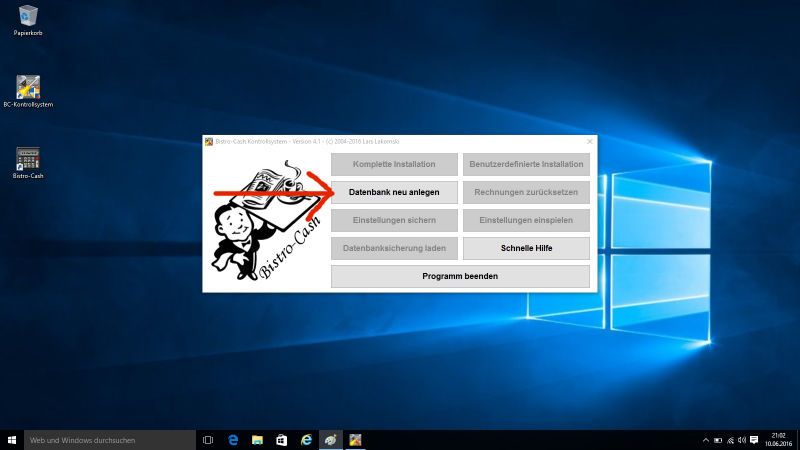
Task: Select the Bistro-Cash desktop shortcut
Action: pos(28,163)
